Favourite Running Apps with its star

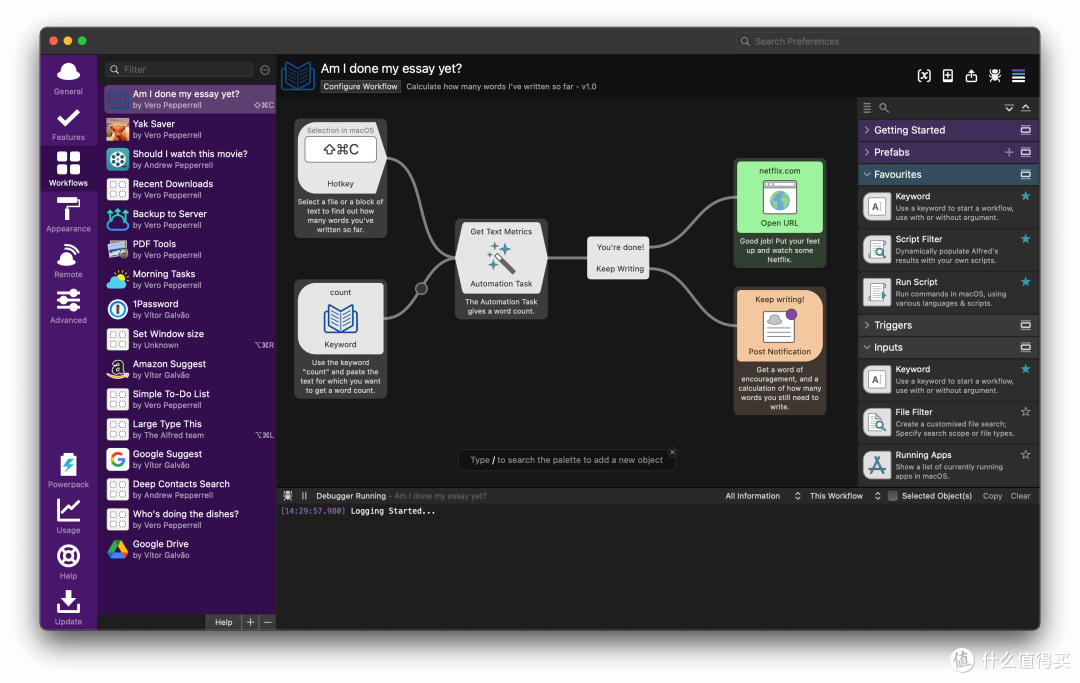(x=1026, y=454)
